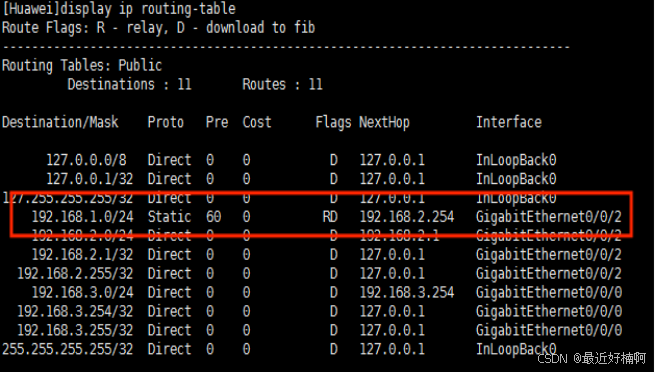Select next hop 127.0.0.1 in the 192.168.3.255/32 row

pos(392,330)
